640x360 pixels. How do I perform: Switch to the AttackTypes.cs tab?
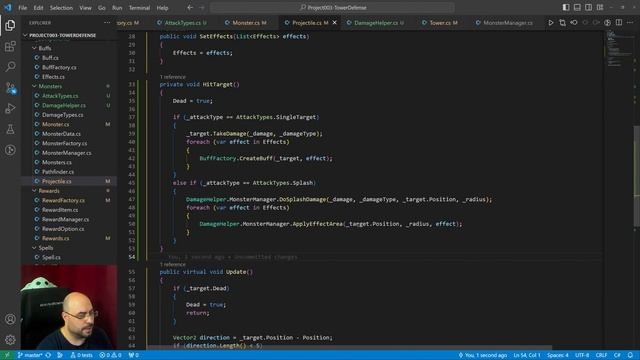(x=182, y=23)
